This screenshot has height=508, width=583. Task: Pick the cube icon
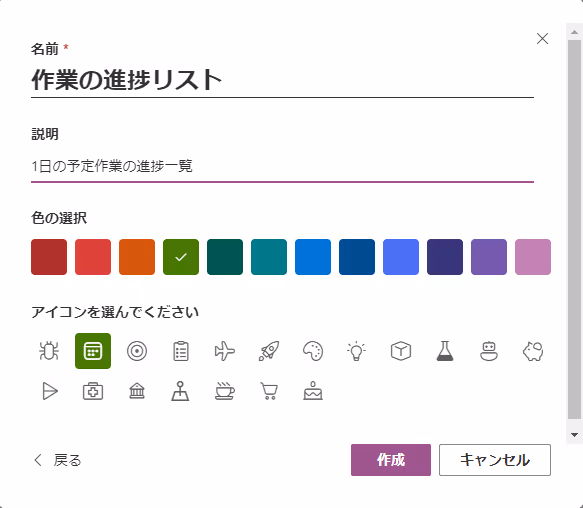[401, 351]
